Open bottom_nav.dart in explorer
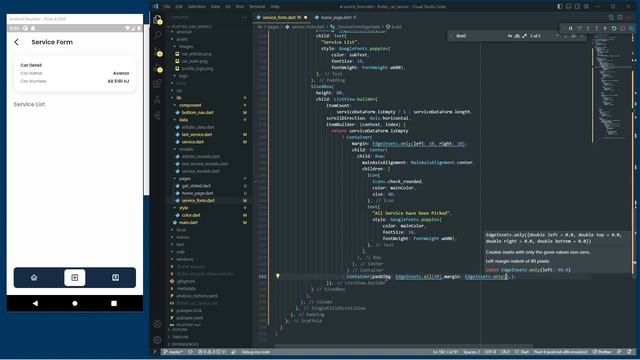Image resolution: width=640 pixels, height=360 pixels. 198,113
